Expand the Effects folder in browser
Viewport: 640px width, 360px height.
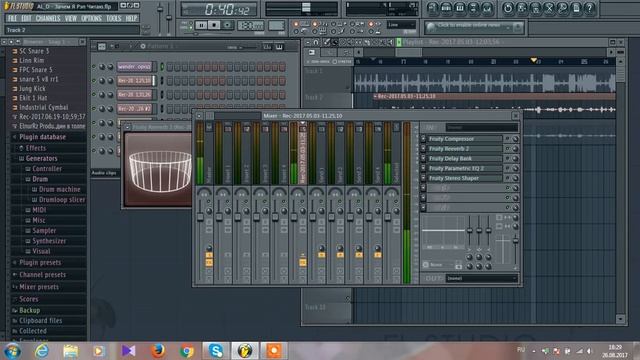click(36, 148)
